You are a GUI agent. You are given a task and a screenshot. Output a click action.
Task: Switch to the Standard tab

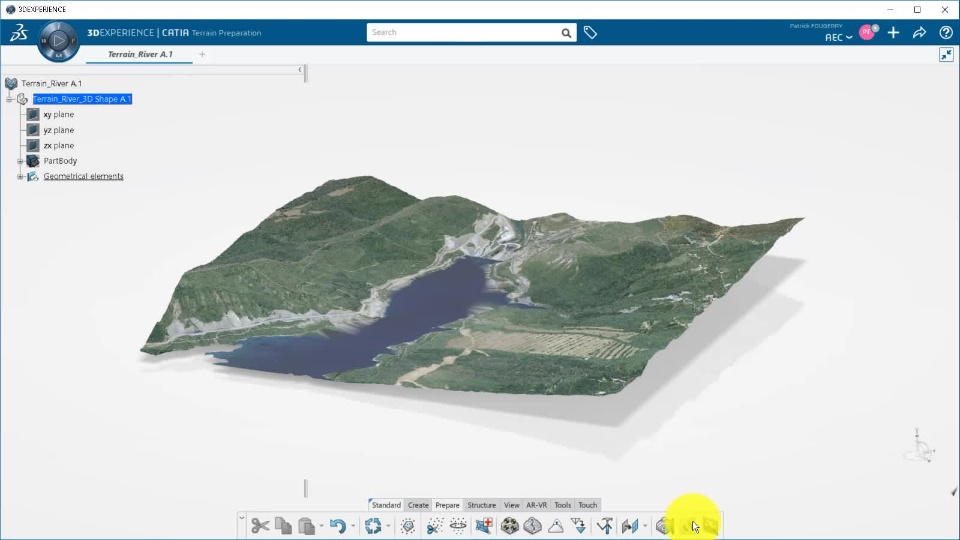(386, 505)
